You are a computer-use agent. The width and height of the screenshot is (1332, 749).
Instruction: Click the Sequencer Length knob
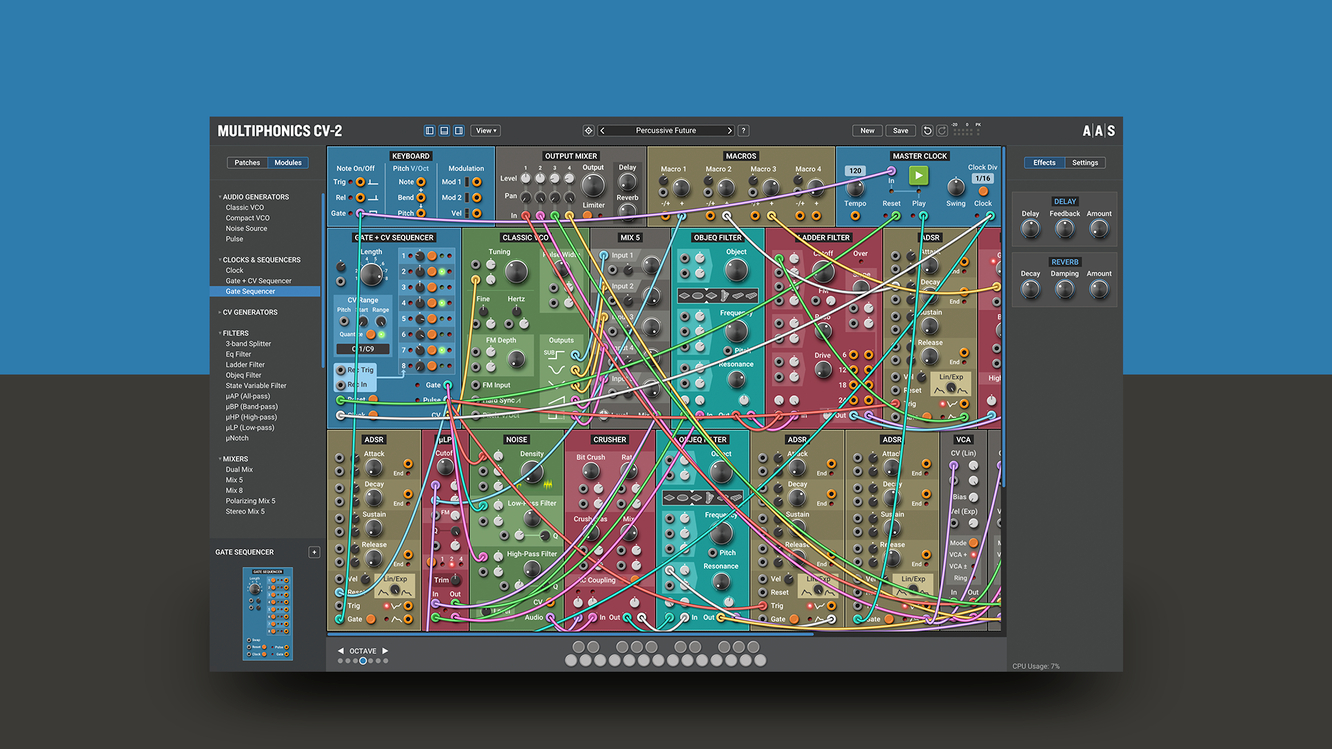tap(371, 274)
